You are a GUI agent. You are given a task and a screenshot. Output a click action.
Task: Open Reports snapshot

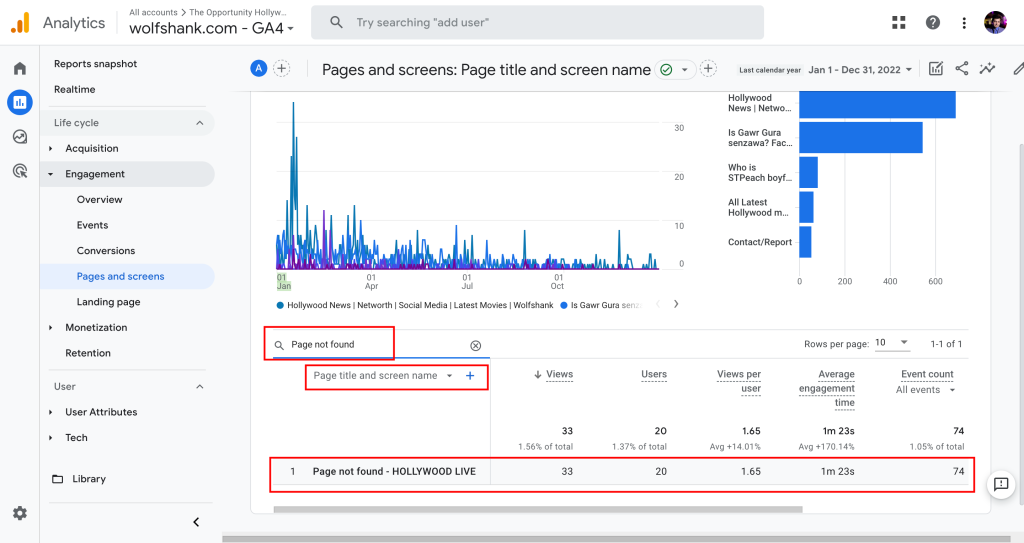95,64
